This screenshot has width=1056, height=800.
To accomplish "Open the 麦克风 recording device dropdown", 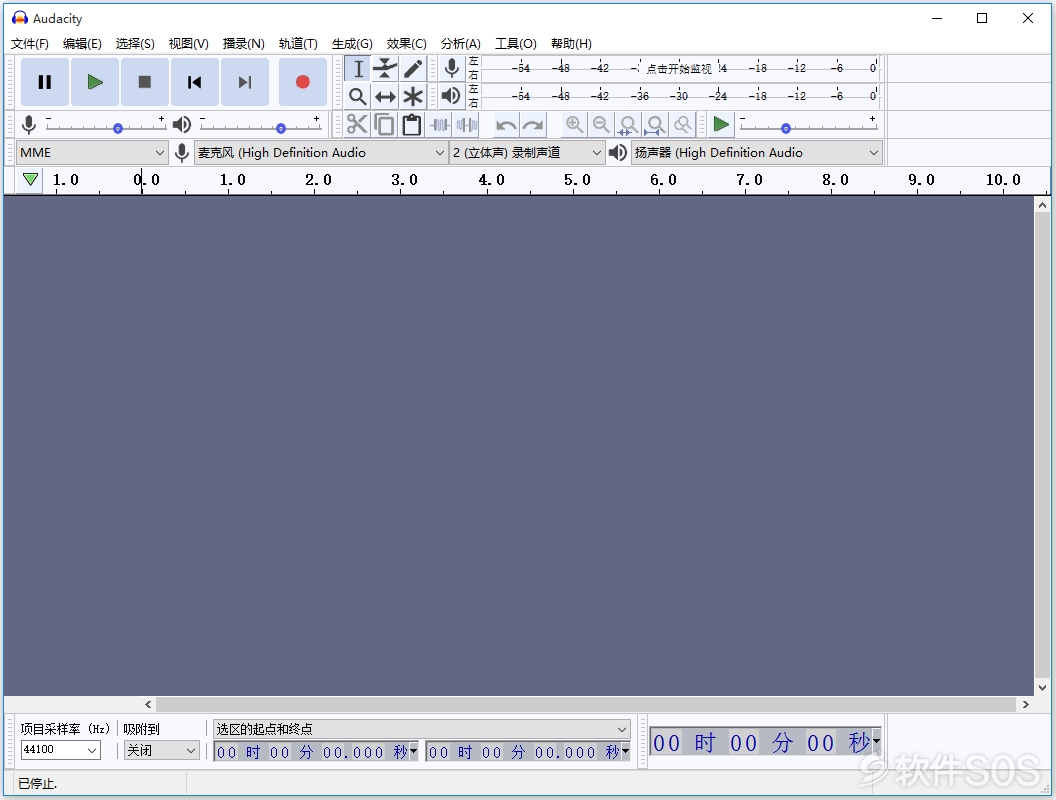I will (321, 153).
